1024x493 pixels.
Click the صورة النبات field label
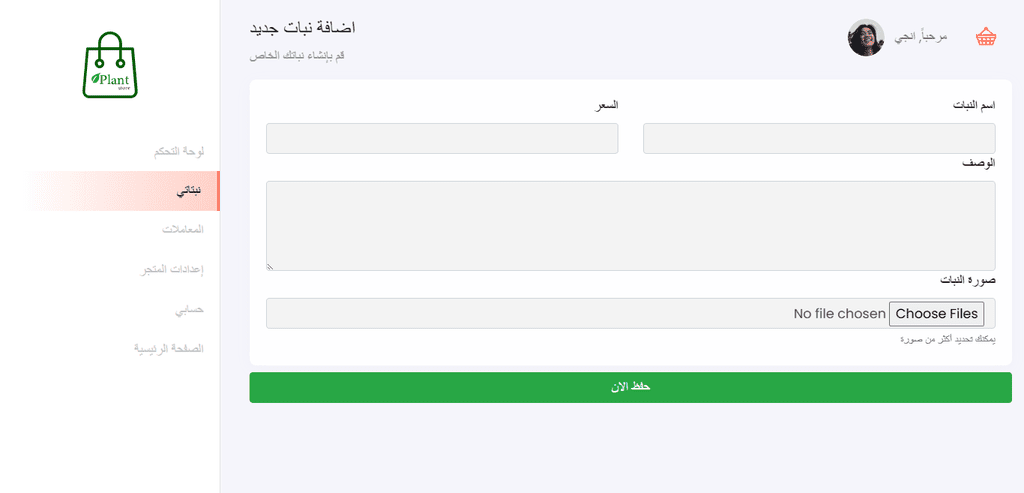point(967,279)
